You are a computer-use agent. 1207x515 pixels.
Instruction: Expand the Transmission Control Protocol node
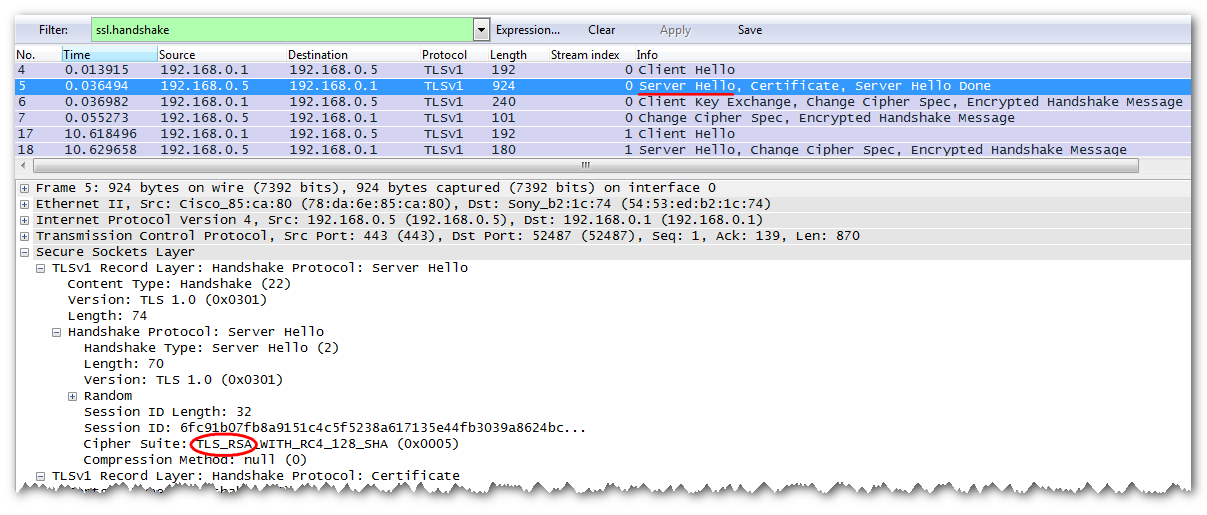[25, 236]
